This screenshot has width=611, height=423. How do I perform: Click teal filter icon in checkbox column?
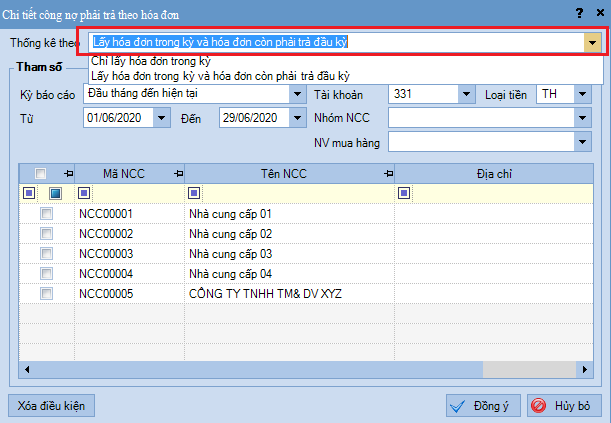55,193
